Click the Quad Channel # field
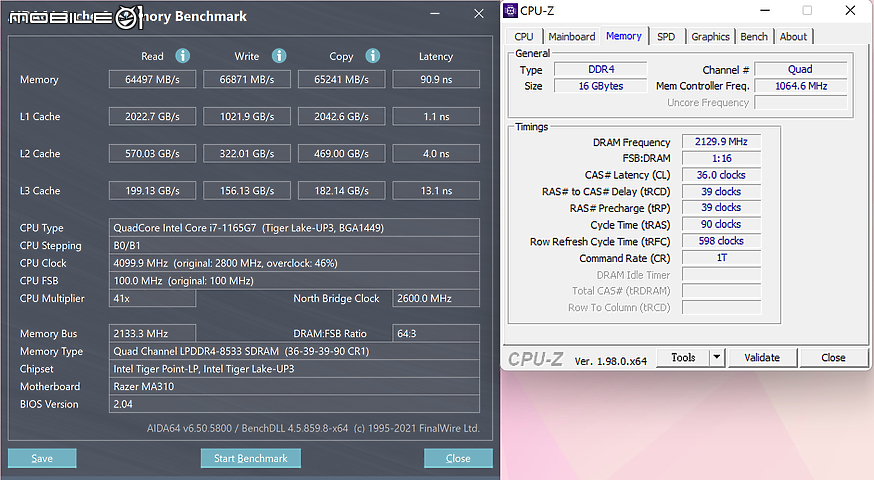The width and height of the screenshot is (874, 480). coord(800,69)
